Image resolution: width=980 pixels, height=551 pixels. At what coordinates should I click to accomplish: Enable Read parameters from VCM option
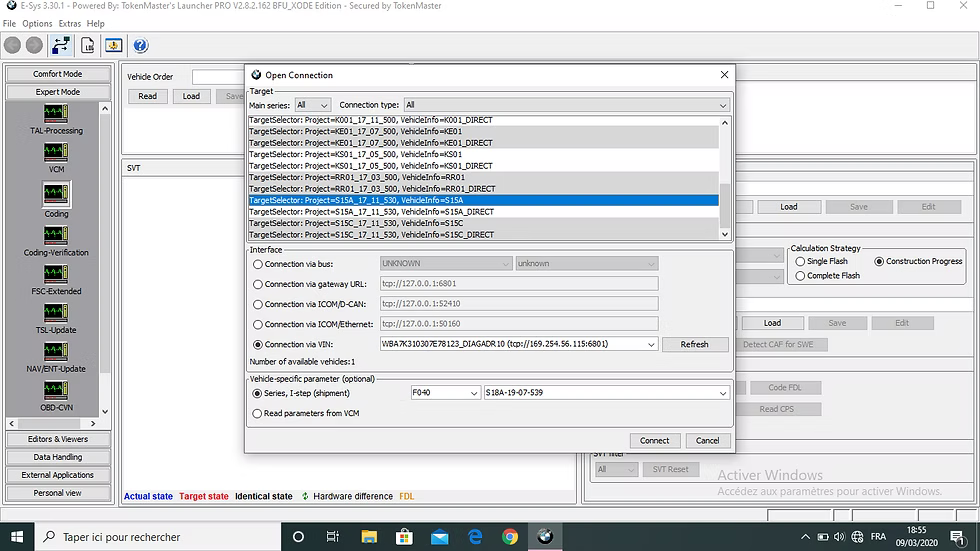coord(257,414)
